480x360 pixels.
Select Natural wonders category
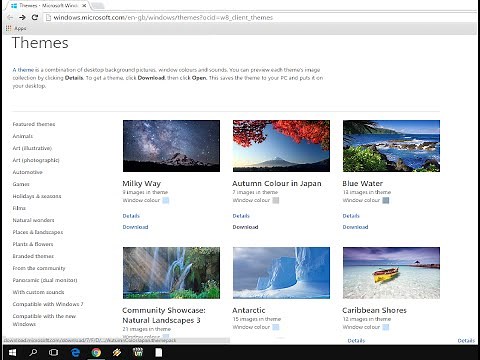33,220
